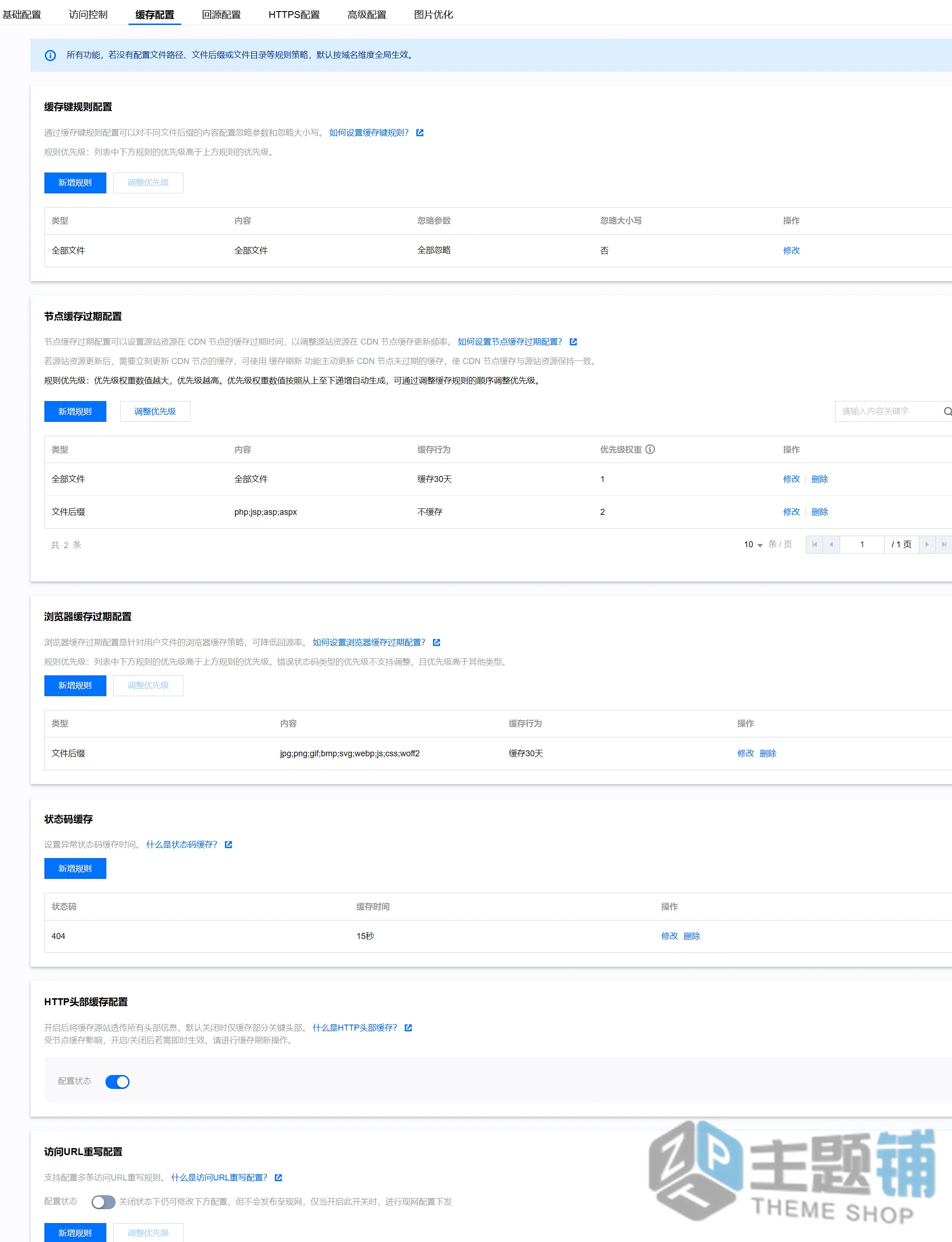Screen dimensions: 952x1242
Task: Select the 全部忽略 cell in cache key table
Action: coord(434,251)
